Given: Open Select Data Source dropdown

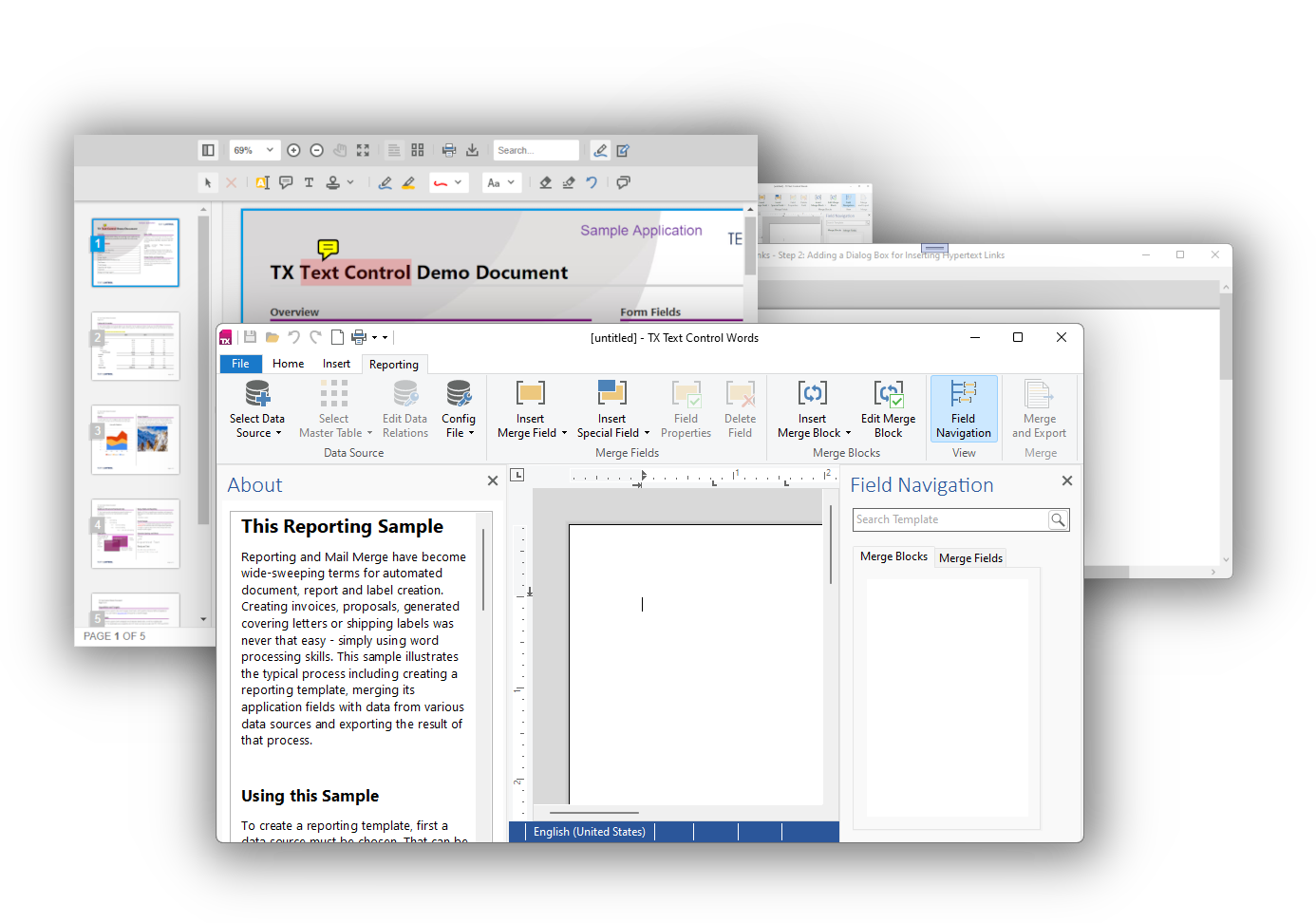Looking at the screenshot, I should 256,409.
